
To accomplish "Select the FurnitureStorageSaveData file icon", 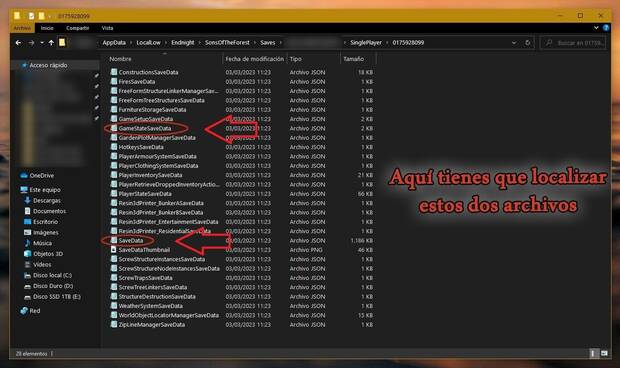I will coord(114,109).
